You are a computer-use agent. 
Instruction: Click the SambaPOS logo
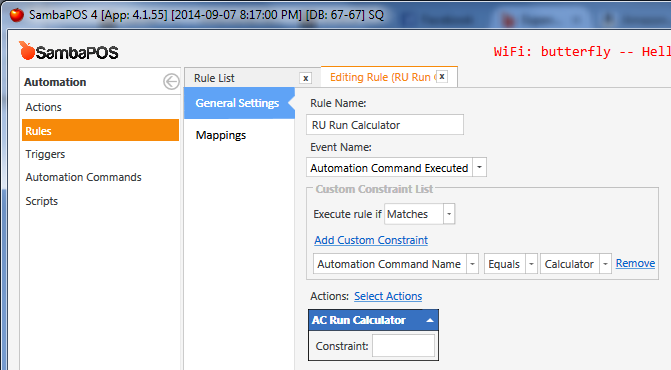[68, 51]
